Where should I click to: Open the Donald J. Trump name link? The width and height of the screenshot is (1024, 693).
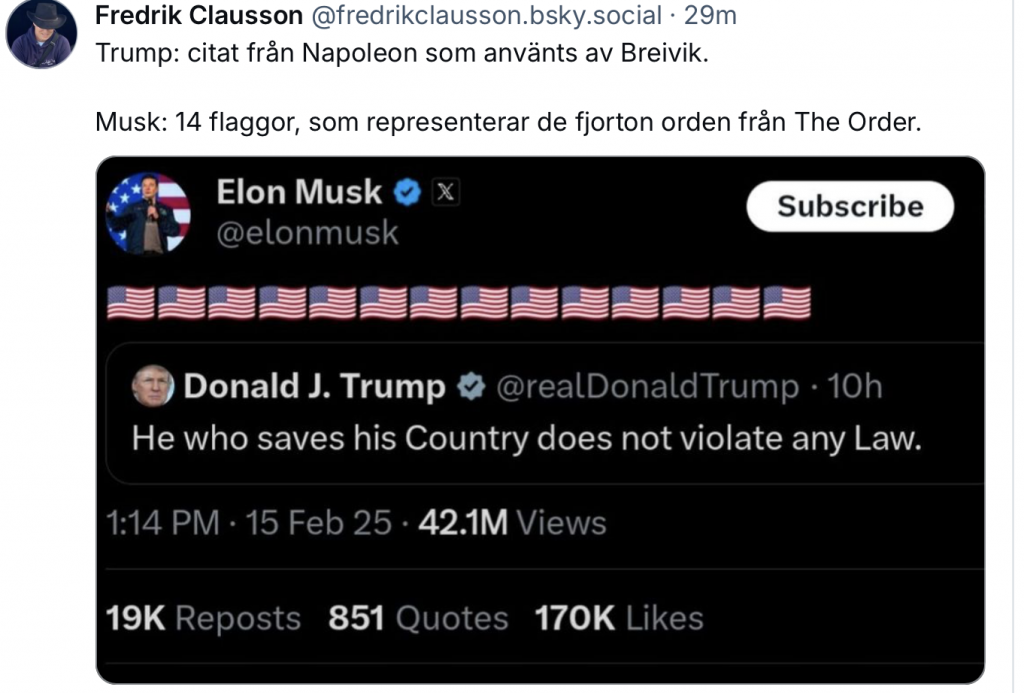314,387
